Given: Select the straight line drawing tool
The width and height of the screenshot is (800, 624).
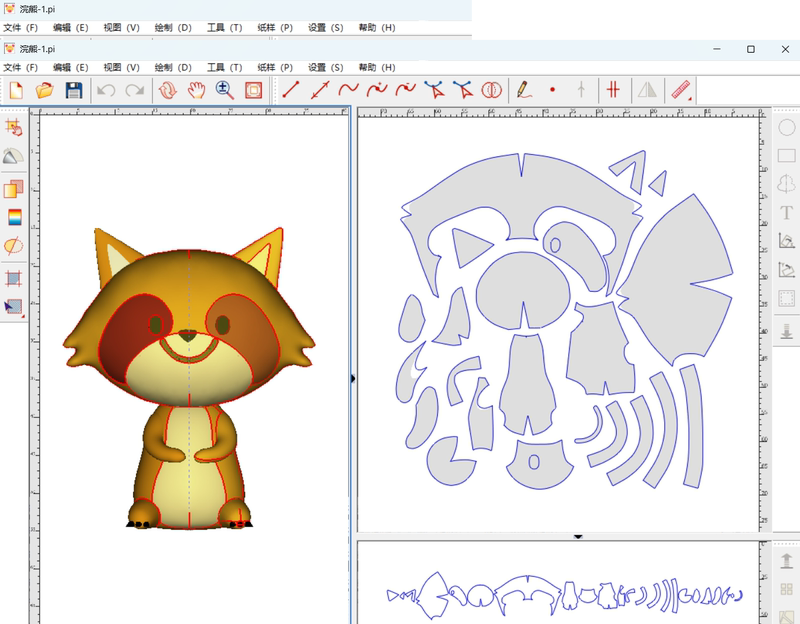Looking at the screenshot, I should (291, 90).
